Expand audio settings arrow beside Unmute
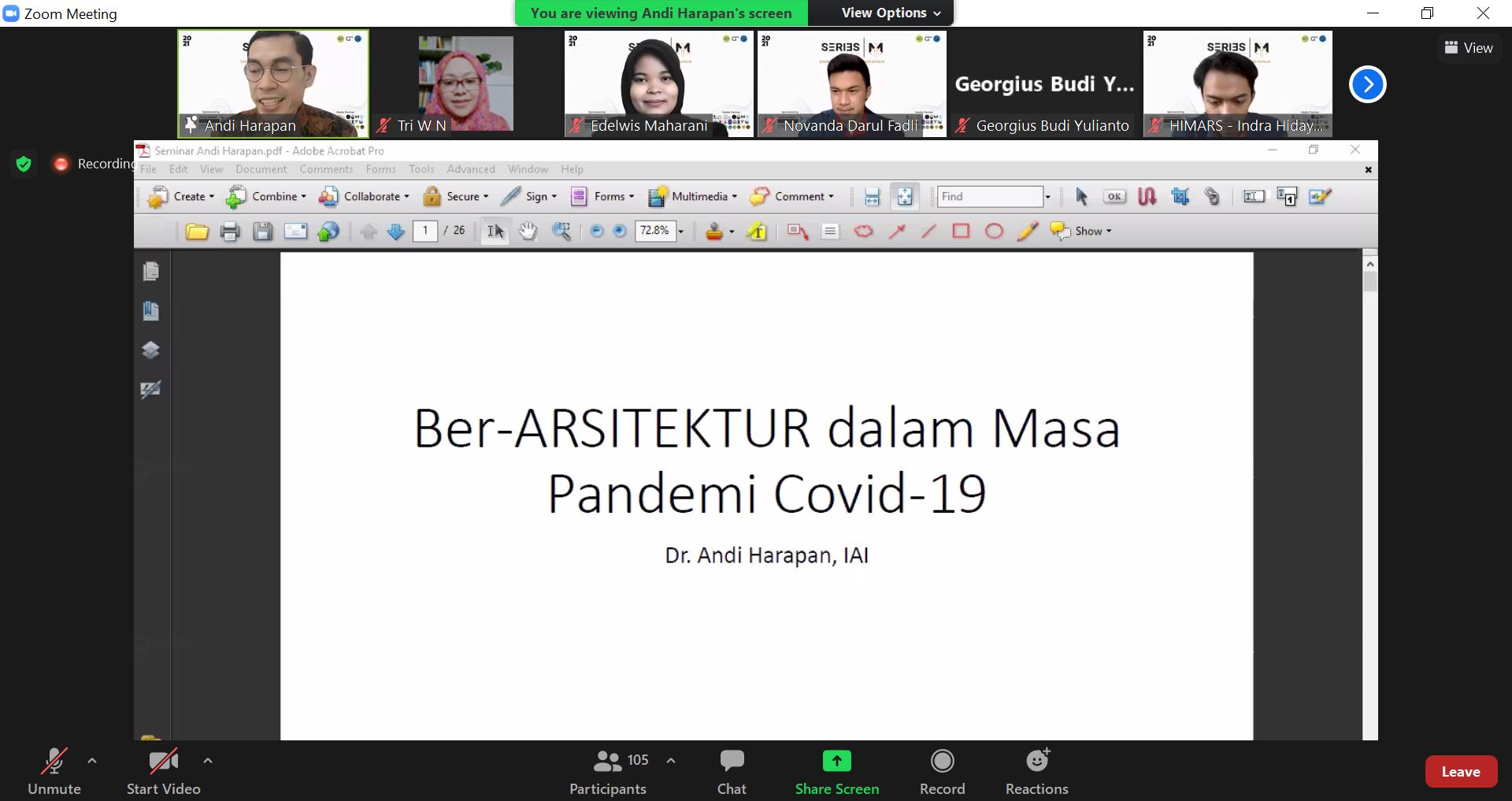Image resolution: width=1512 pixels, height=801 pixels. point(92,761)
